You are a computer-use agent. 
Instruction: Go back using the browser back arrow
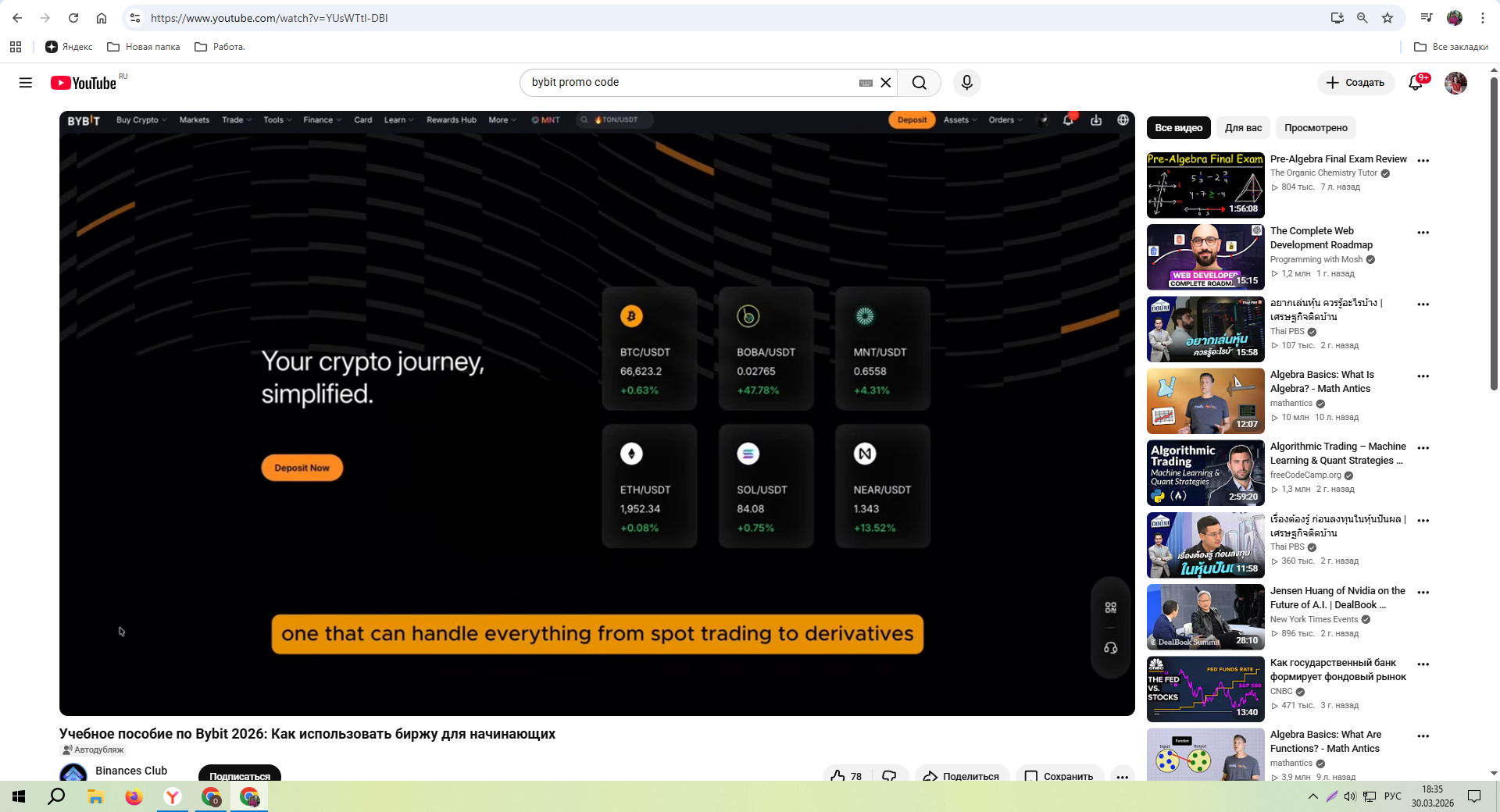(x=17, y=18)
